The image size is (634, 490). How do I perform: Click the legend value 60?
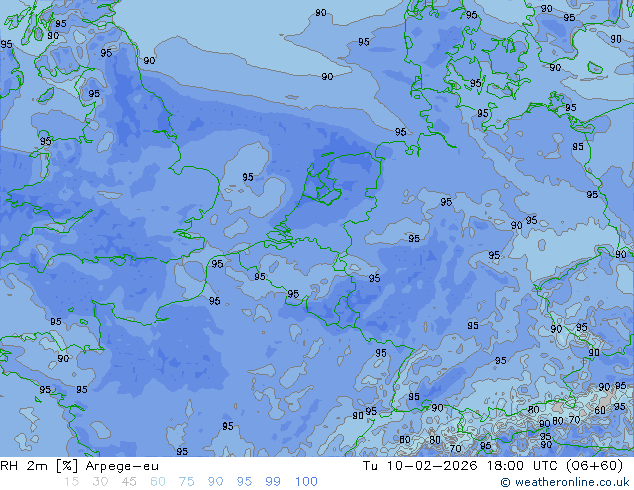click(x=158, y=482)
